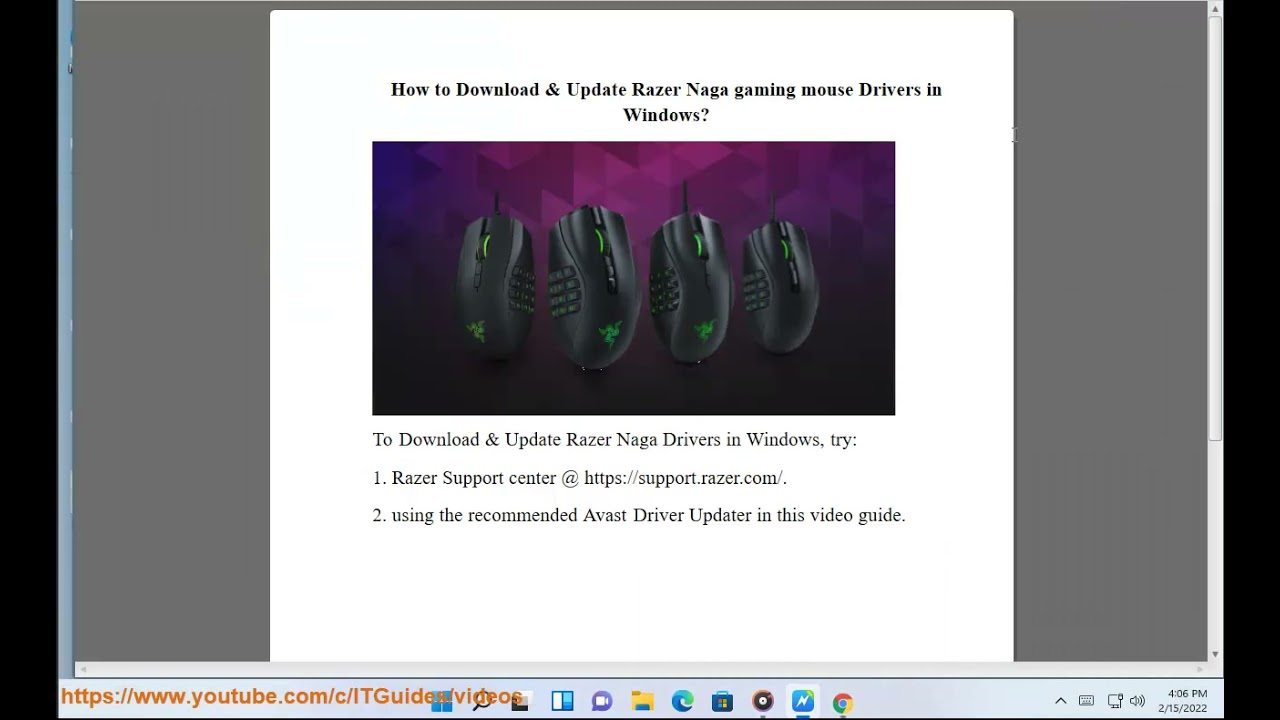
Task: Click the support.razer.com line in step 1
Action: [x=579, y=478]
